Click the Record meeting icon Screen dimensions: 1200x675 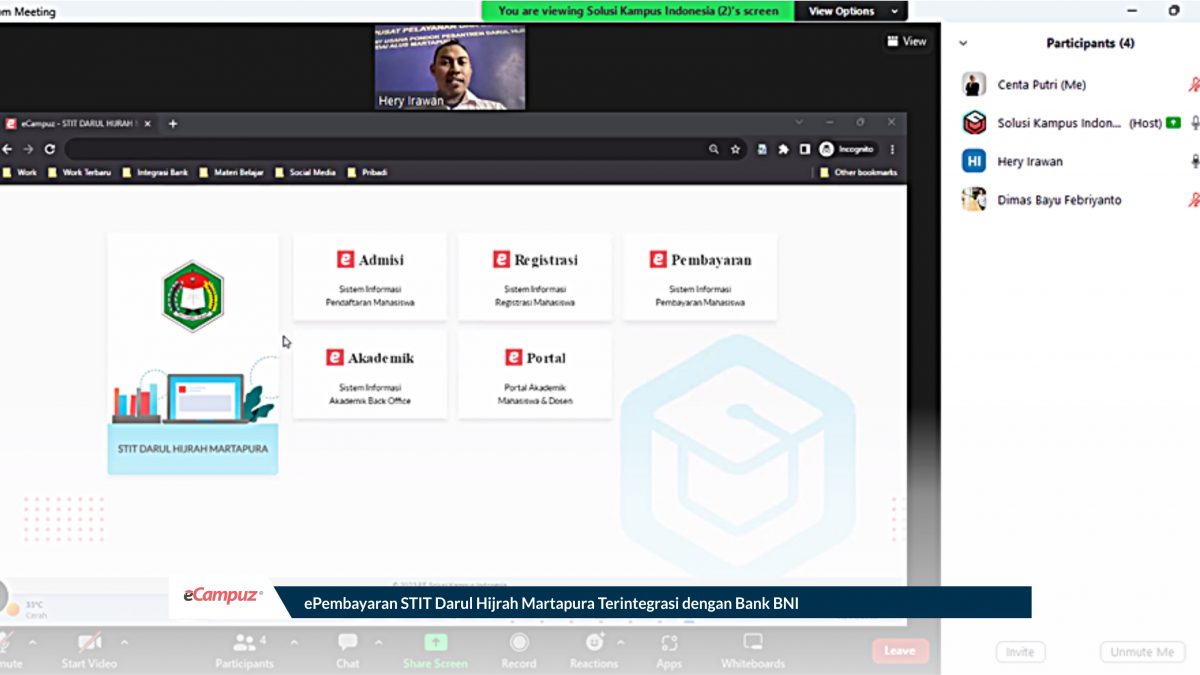[518, 642]
